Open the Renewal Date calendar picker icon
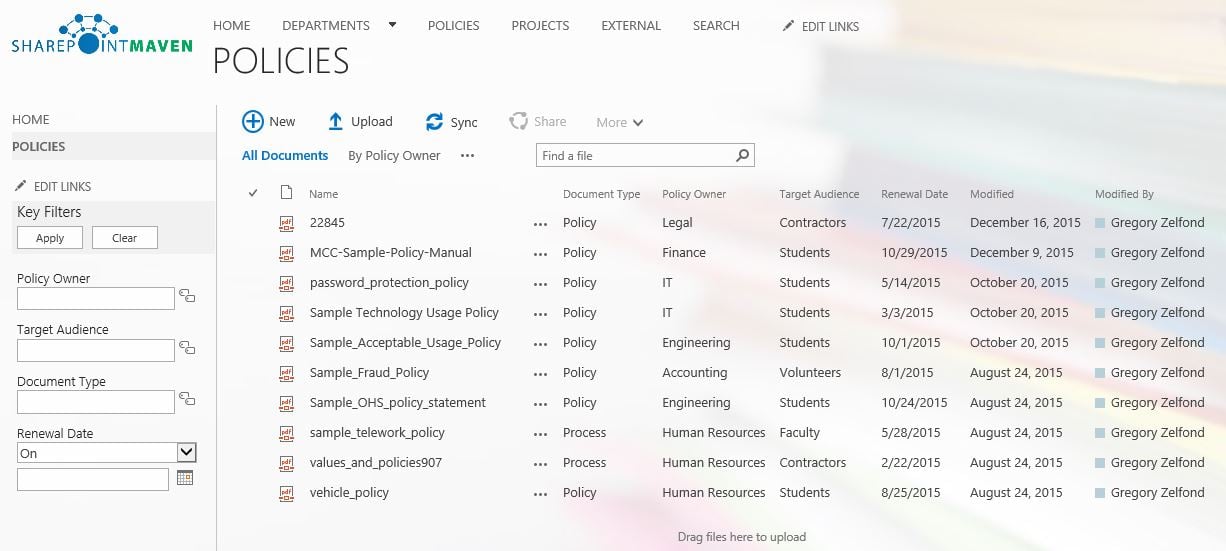1226x551 pixels. [x=184, y=478]
